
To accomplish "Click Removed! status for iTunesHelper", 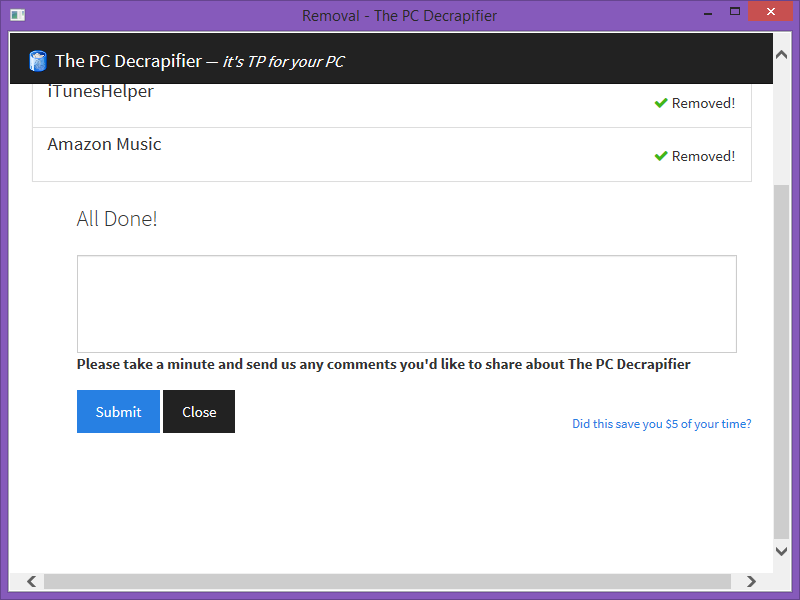I will point(703,103).
